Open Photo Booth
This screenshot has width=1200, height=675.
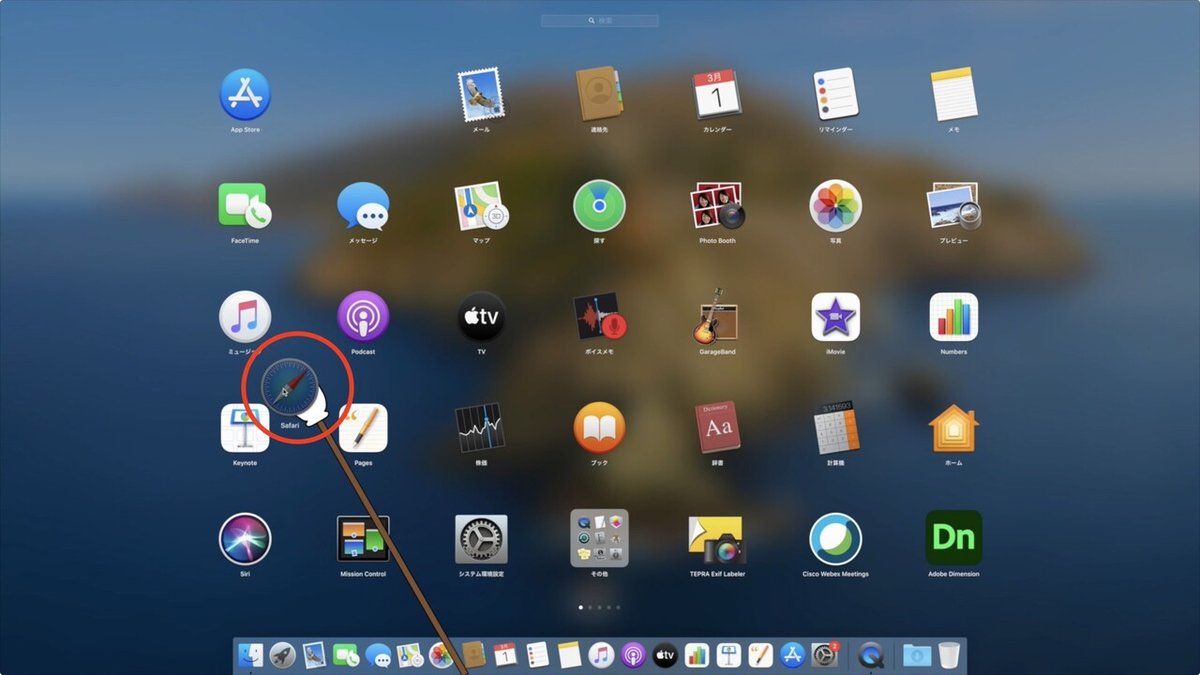click(x=717, y=206)
